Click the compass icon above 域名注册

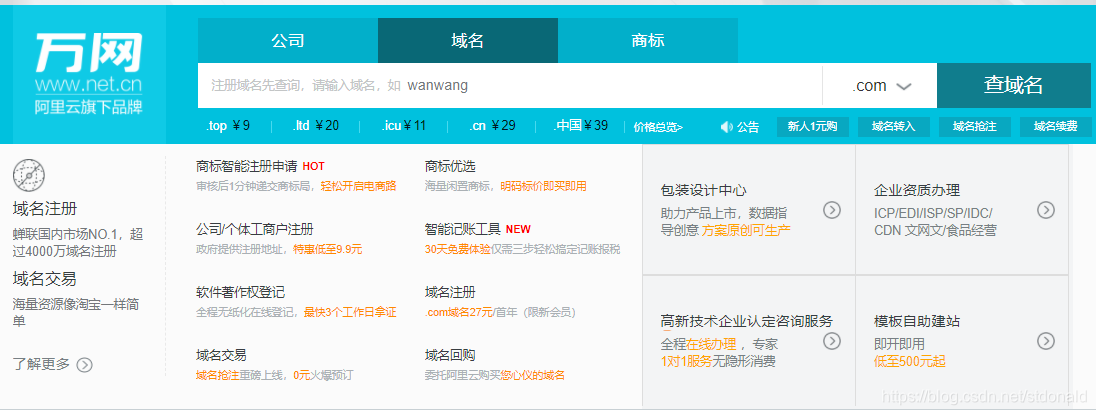29,175
